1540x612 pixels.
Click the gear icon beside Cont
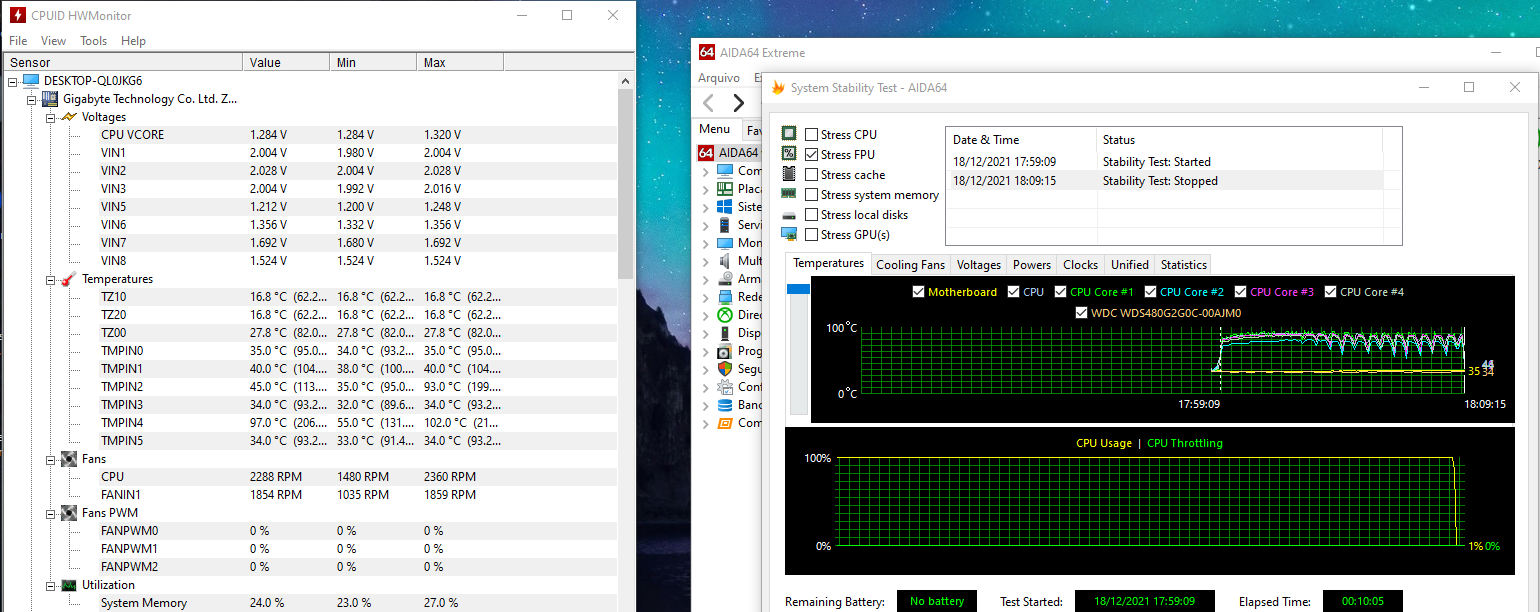click(x=725, y=387)
